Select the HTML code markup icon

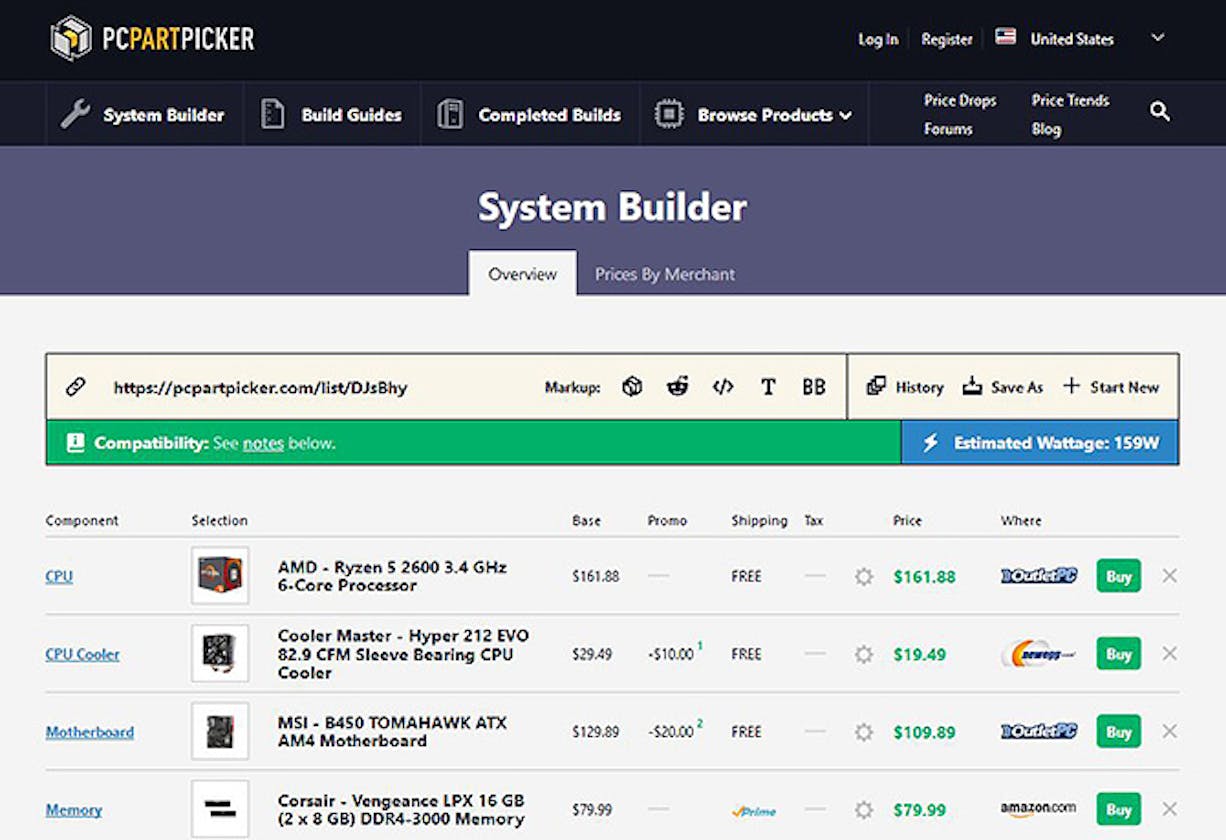tap(724, 386)
